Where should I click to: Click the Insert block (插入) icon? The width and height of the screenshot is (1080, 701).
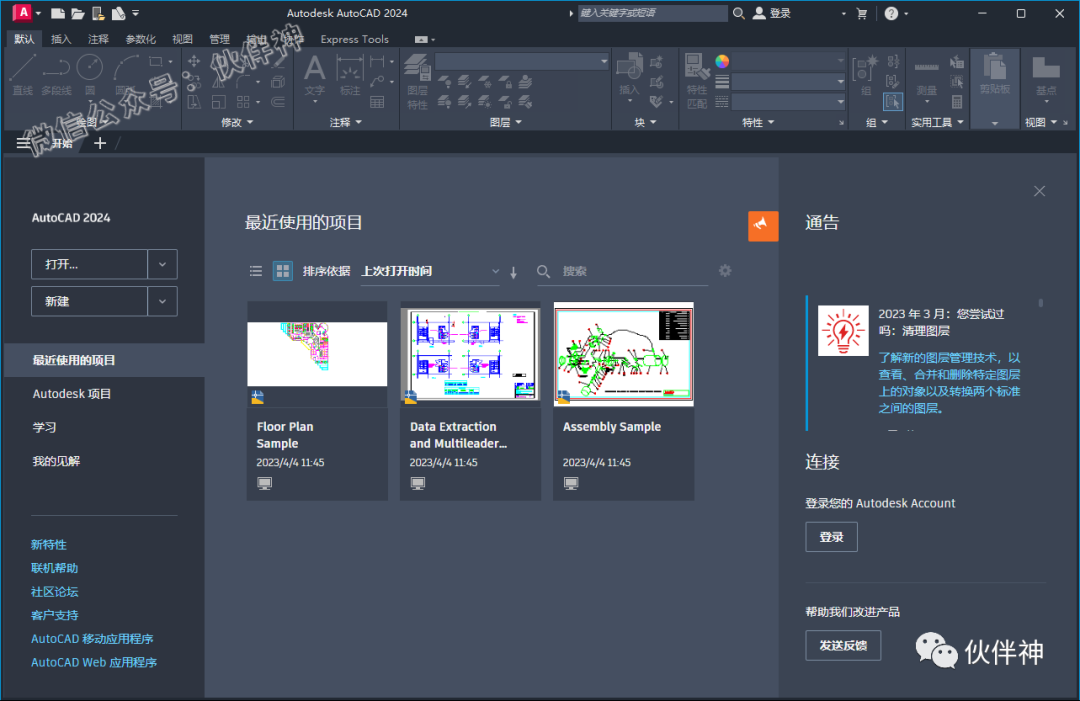tap(629, 74)
